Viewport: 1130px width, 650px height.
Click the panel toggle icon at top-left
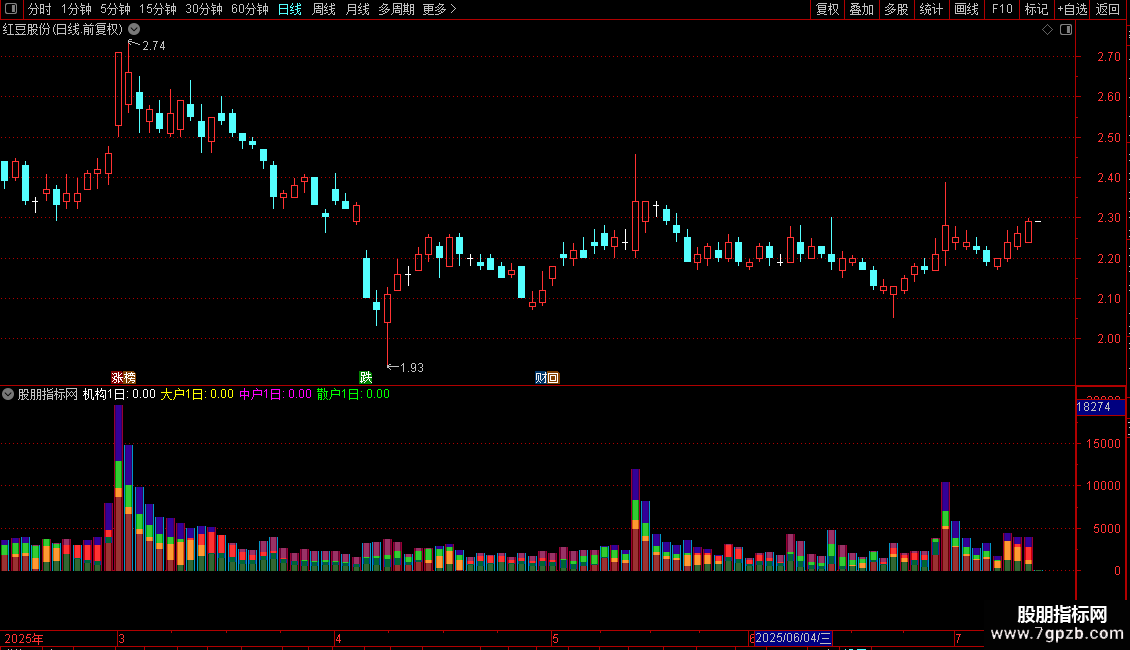coord(11,9)
